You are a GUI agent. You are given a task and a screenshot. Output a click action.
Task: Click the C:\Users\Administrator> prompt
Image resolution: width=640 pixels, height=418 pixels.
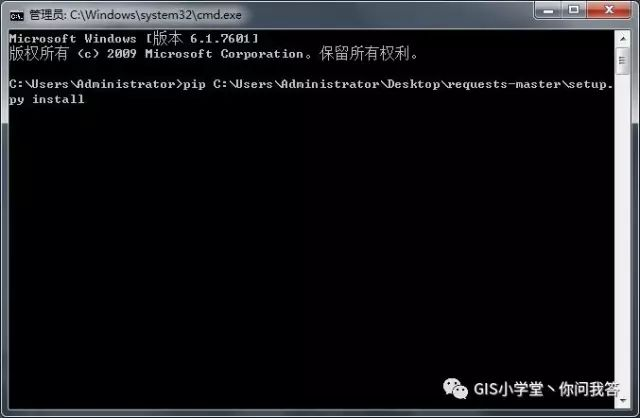[96, 84]
